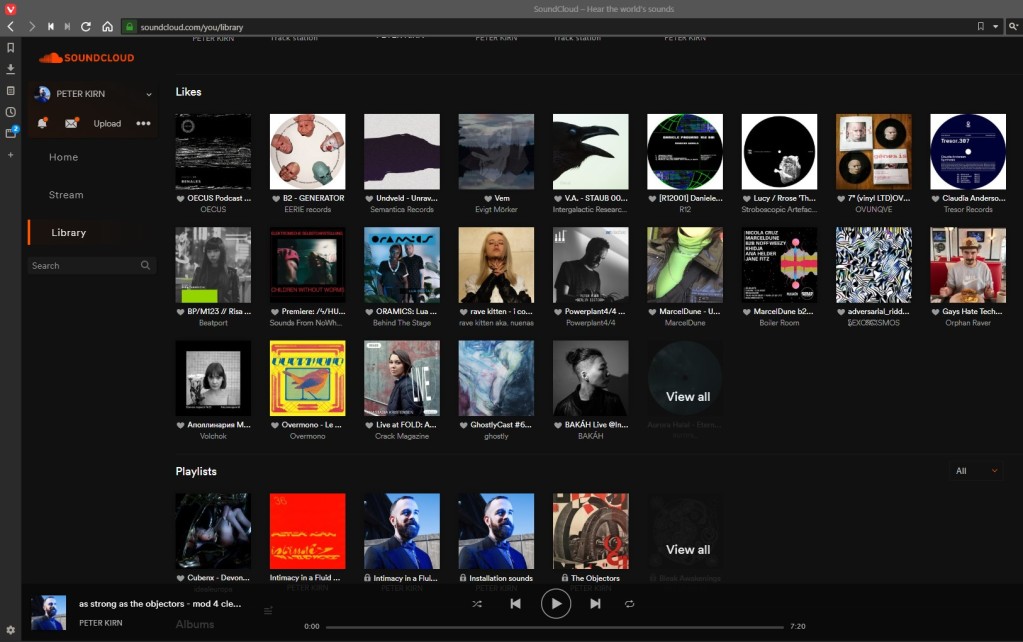Skip to the next track in player
Viewport: 1023px width, 642px height.
[x=595, y=604]
